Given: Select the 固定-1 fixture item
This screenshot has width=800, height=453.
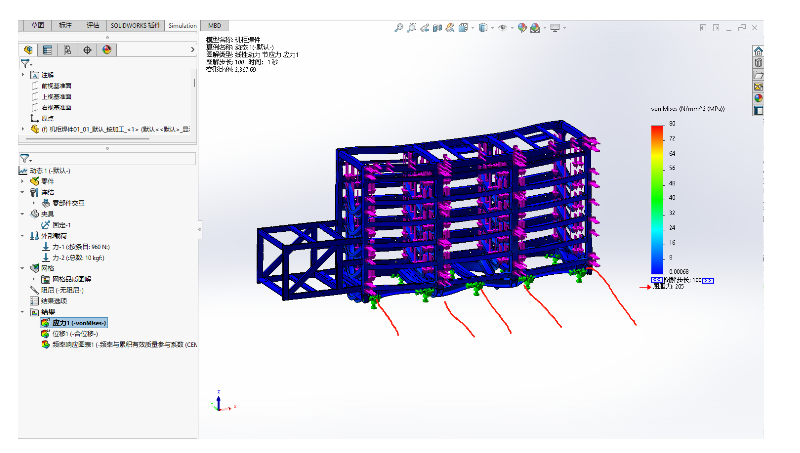Looking at the screenshot, I should coord(64,225).
